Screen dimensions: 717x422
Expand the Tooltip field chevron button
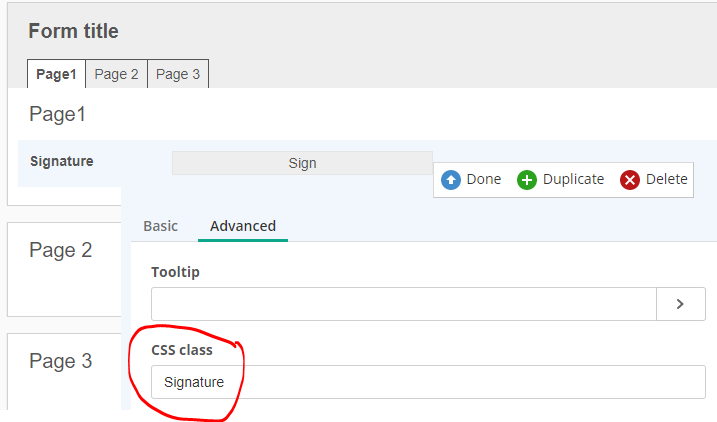coord(680,304)
